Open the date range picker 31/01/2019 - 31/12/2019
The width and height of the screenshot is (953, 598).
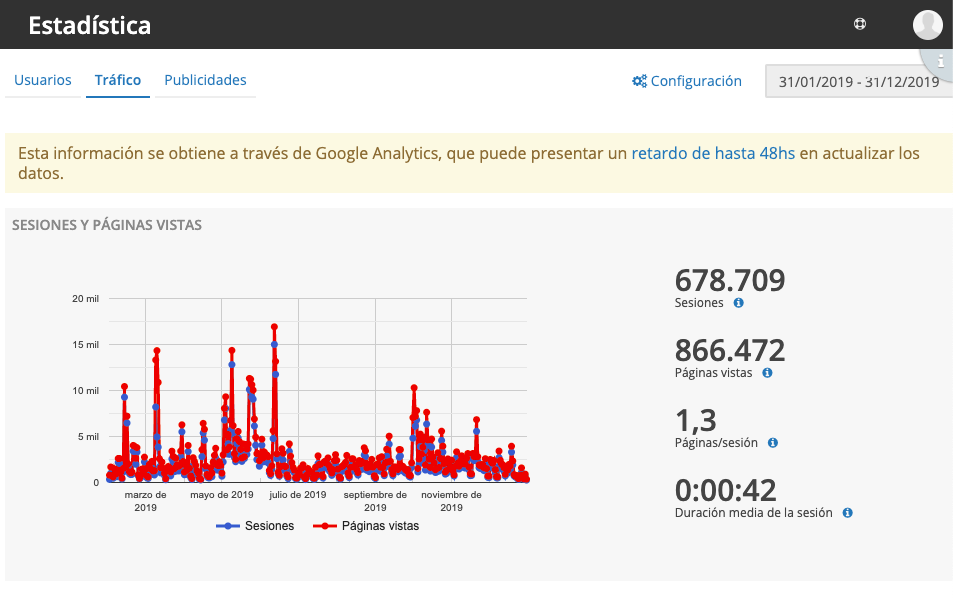[858, 82]
